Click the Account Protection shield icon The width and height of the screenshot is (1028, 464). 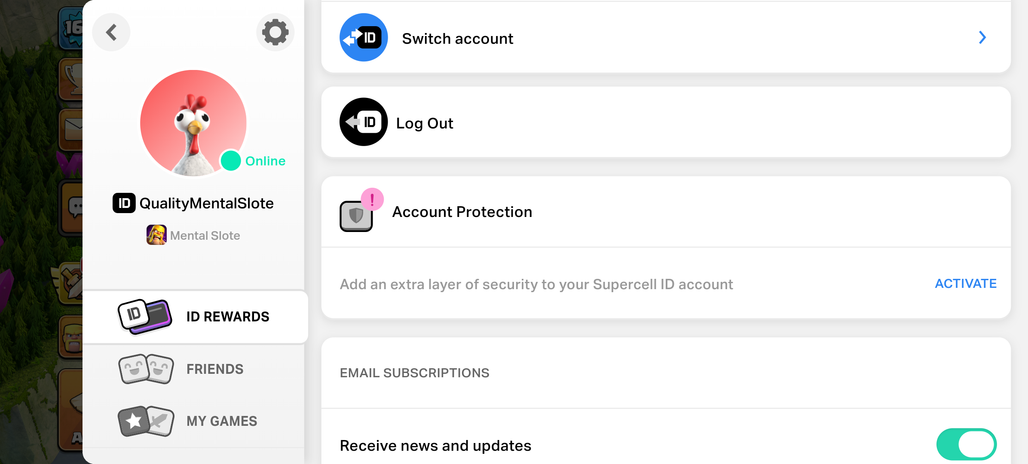pos(356,216)
